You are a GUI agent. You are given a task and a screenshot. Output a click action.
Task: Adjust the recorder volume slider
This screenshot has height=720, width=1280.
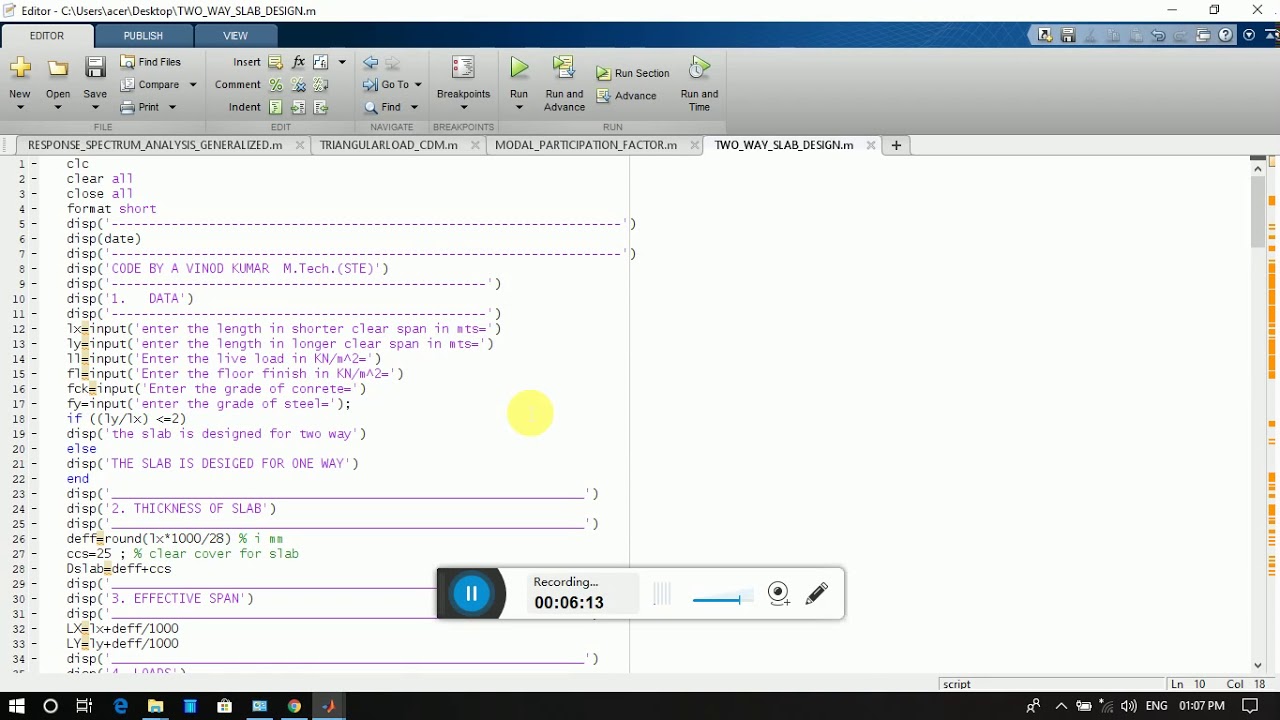(x=722, y=599)
